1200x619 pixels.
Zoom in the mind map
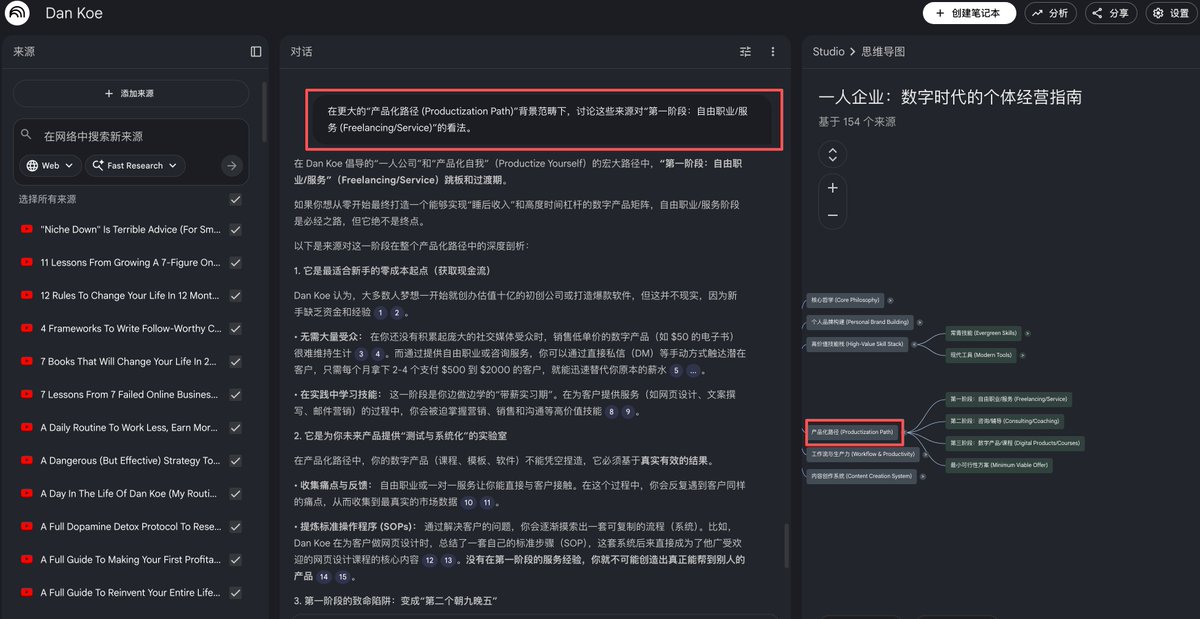tap(832, 187)
